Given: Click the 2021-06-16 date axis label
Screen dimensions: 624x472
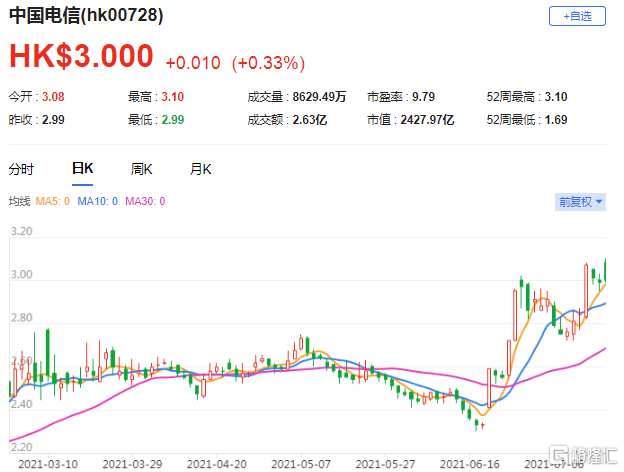Looking at the screenshot, I should tap(470, 464).
